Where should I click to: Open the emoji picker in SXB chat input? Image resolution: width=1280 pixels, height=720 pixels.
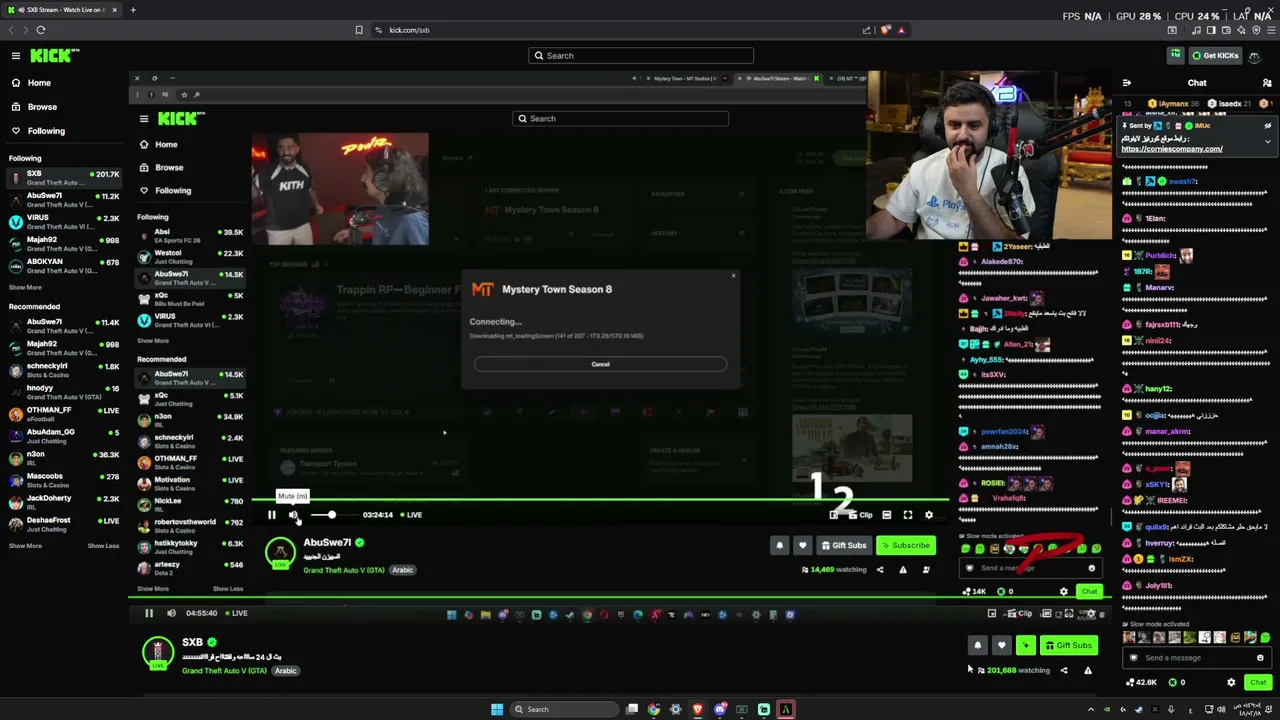pos(1260,658)
